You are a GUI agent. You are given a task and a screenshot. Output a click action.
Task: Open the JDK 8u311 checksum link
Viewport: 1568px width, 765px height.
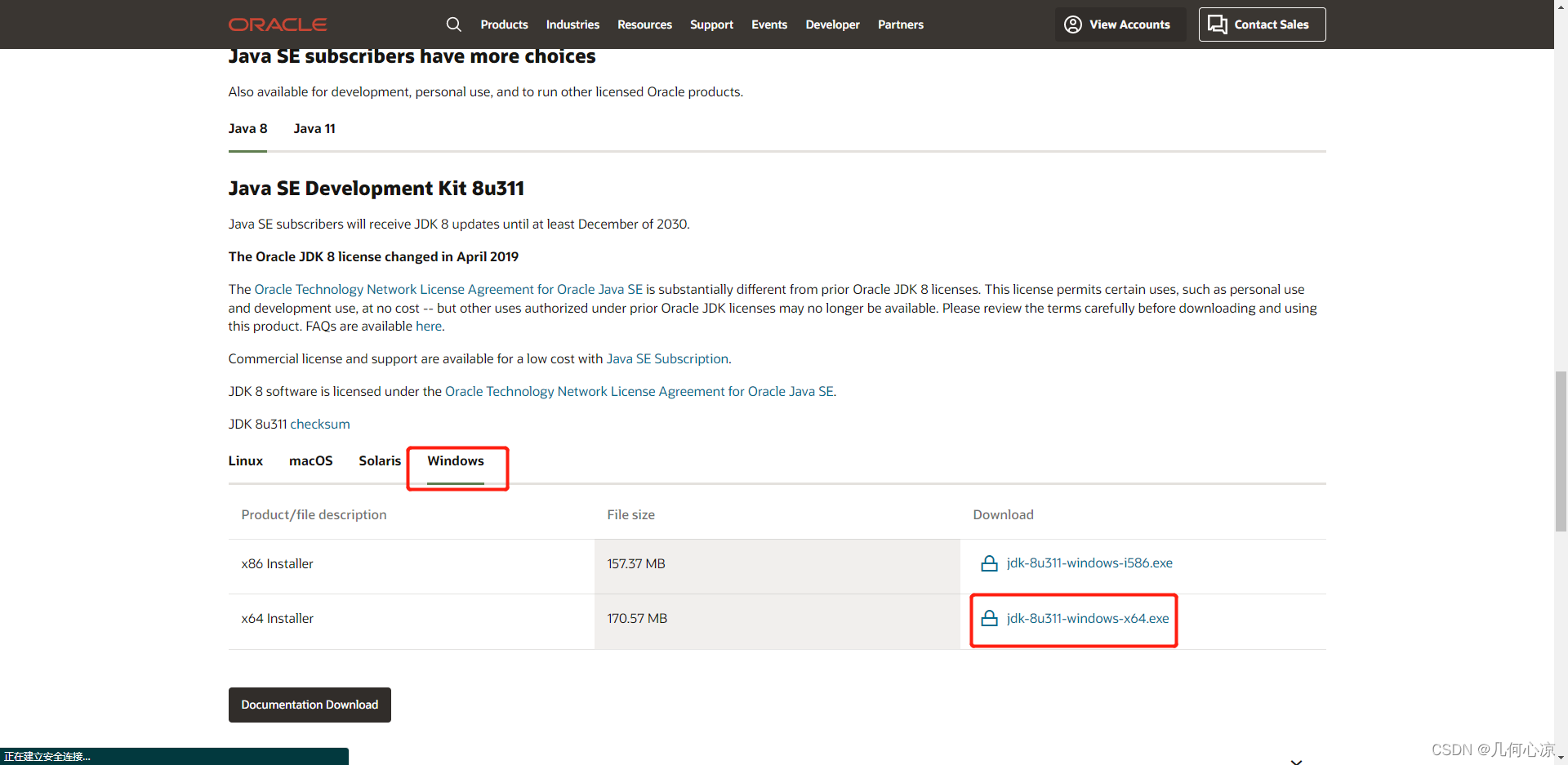coord(320,425)
